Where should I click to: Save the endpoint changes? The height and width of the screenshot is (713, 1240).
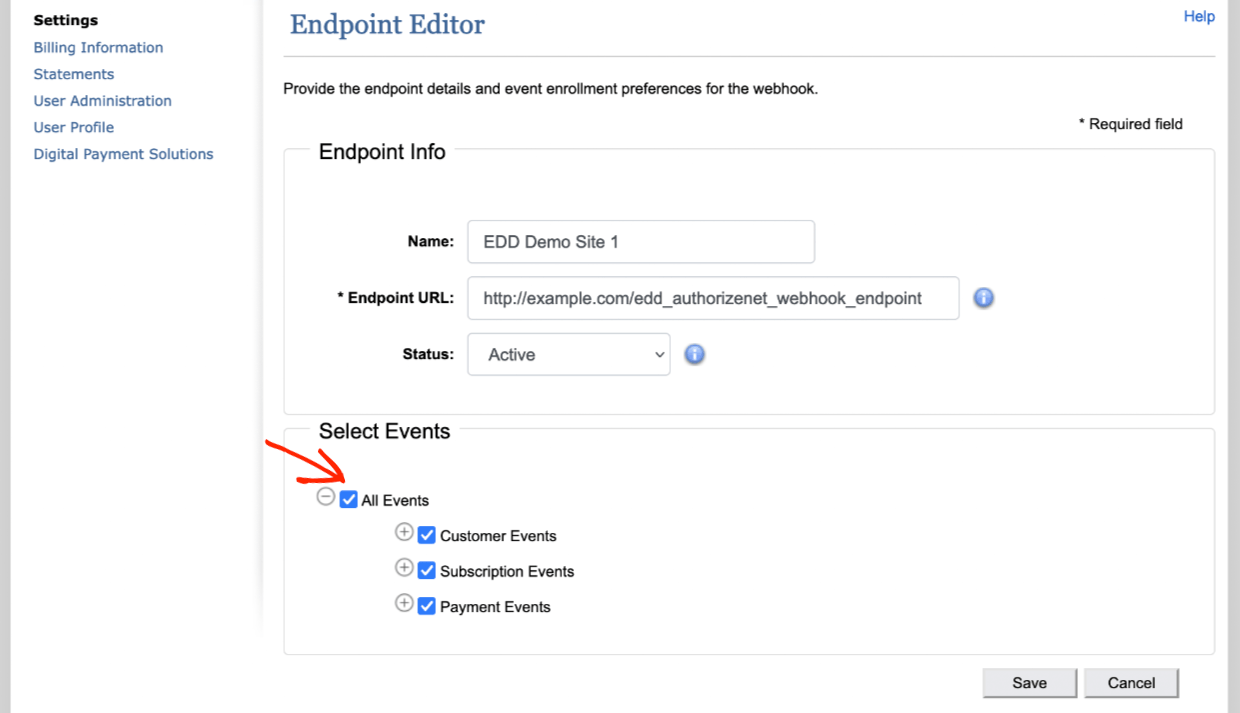1029,682
